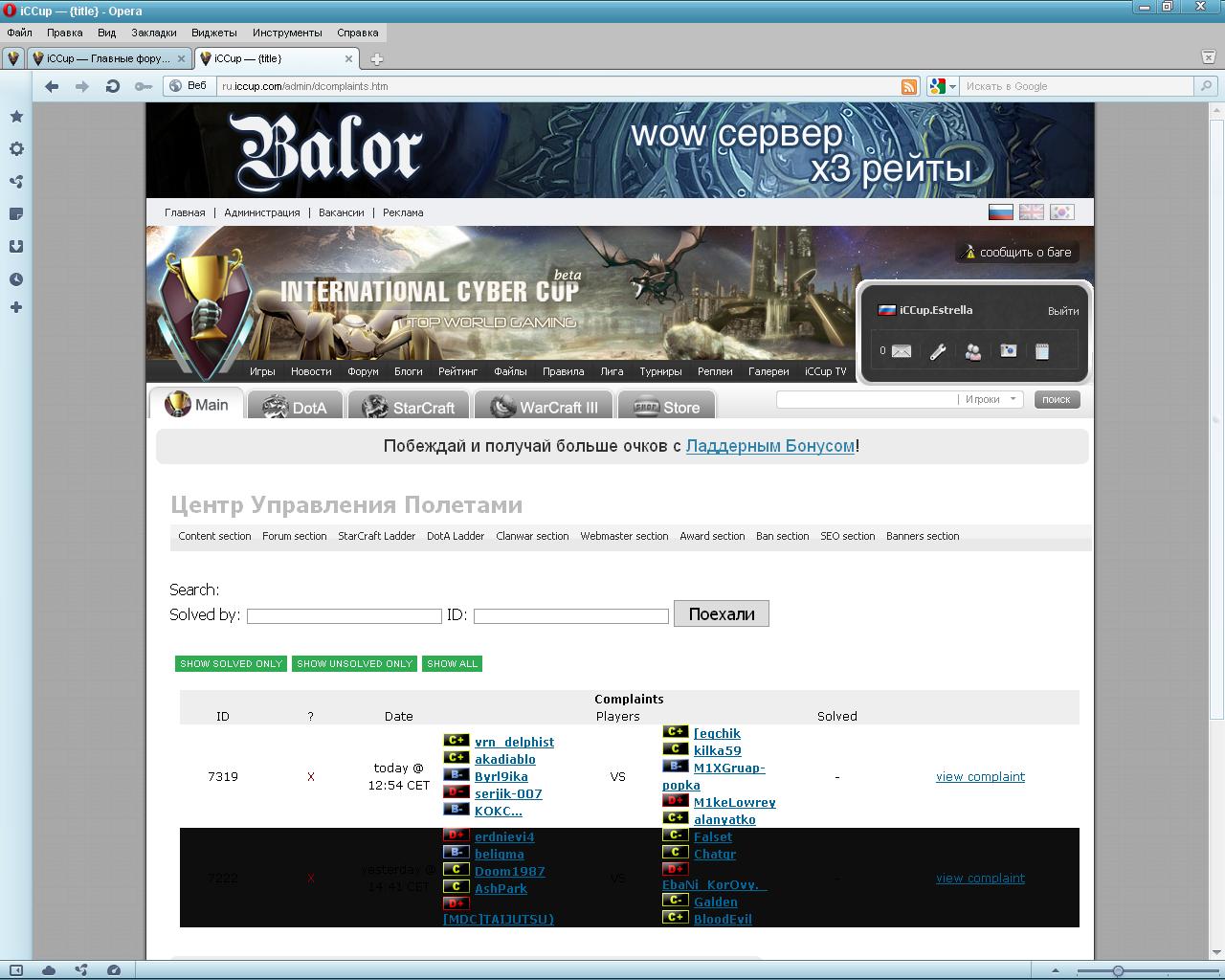Image resolution: width=1225 pixels, height=980 pixels.
Task: Click the friends icon in user panel
Action: coord(973,351)
